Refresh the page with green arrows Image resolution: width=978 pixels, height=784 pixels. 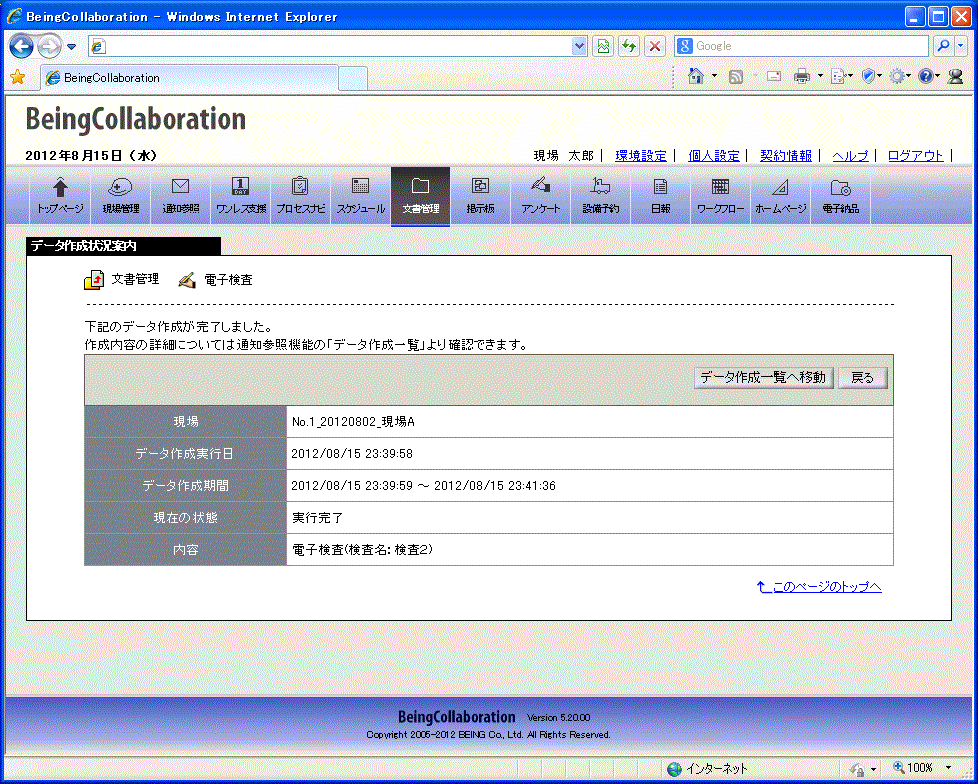(629, 46)
